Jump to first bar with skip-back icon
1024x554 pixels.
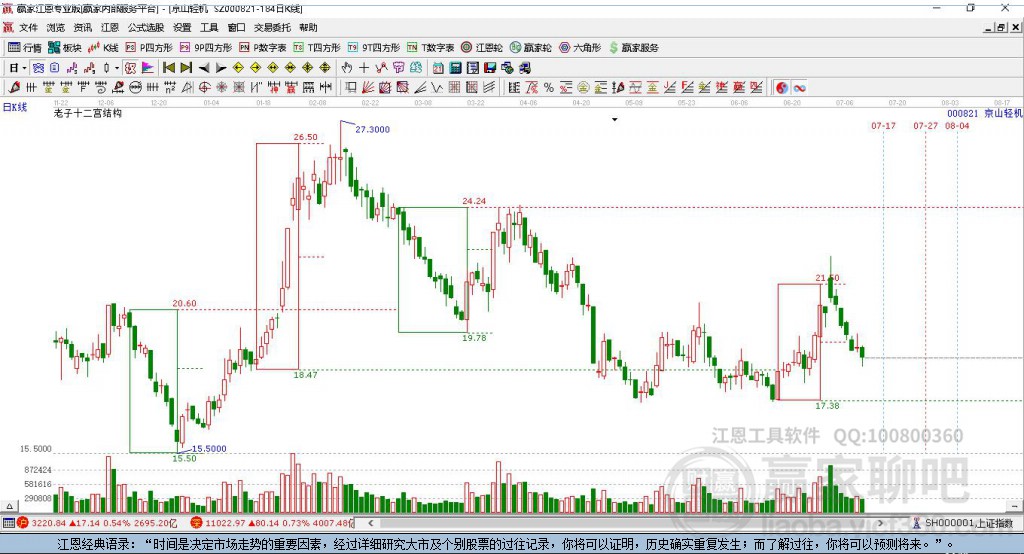[169, 68]
